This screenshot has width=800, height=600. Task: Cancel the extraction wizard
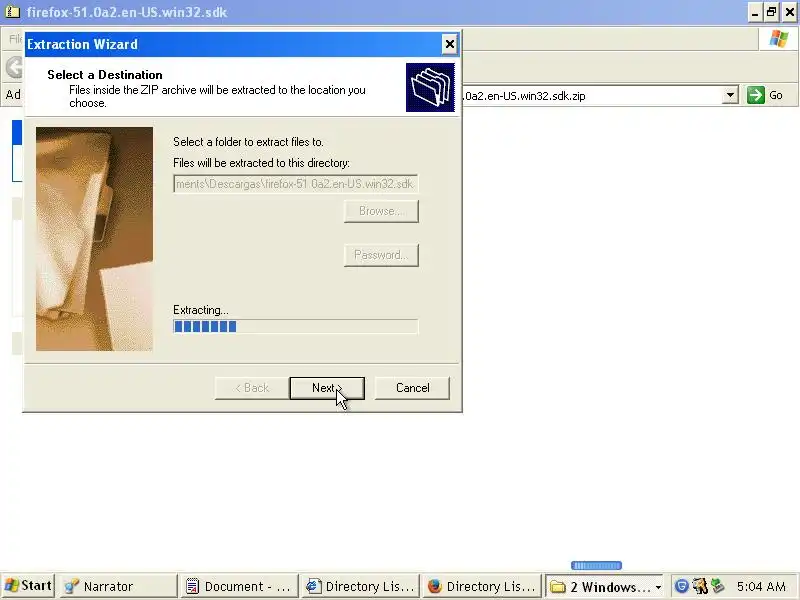[412, 388]
